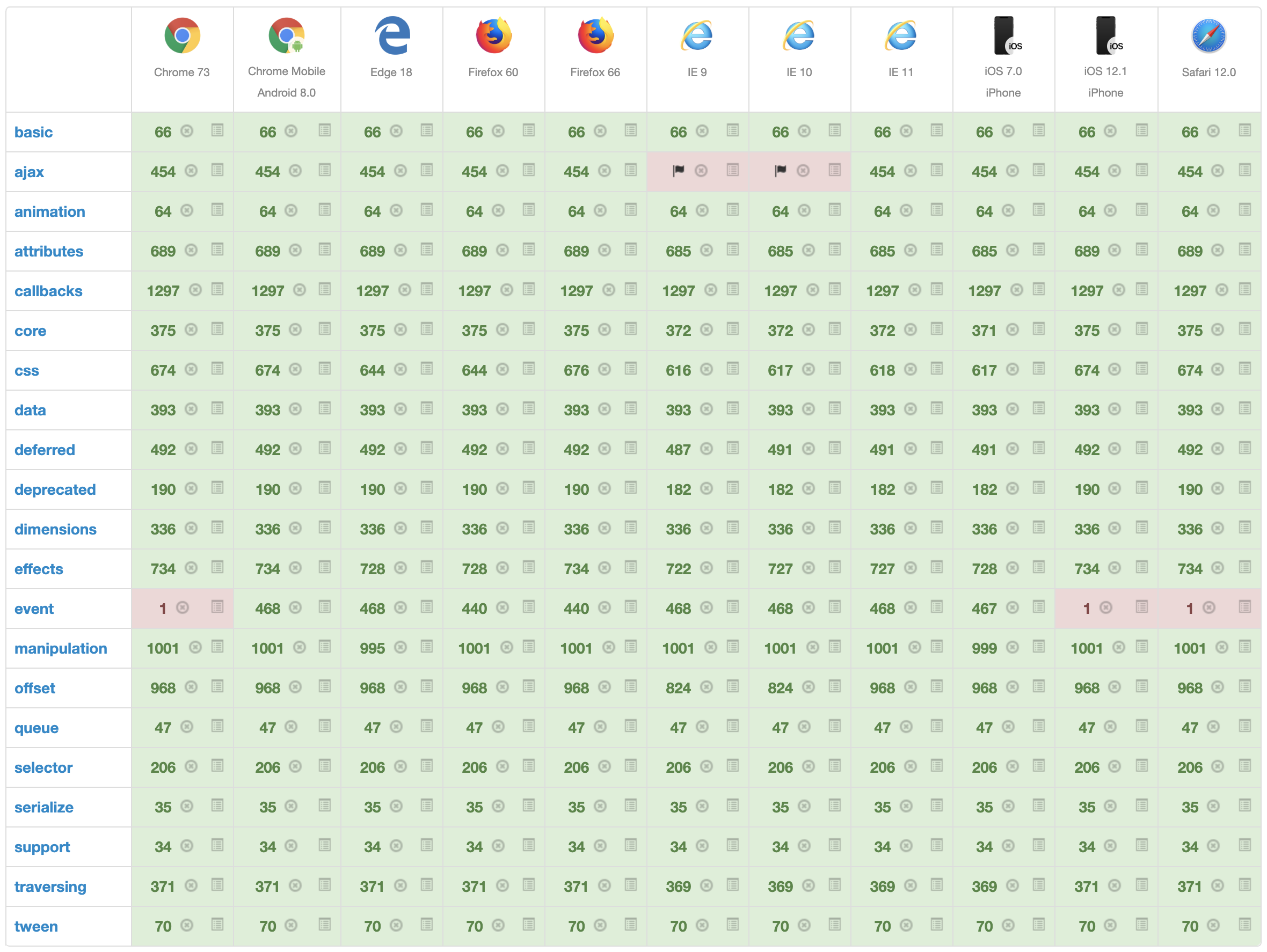Image resolution: width=1267 pixels, height=952 pixels.
Task: Click the Chrome 73 browser icon
Action: tap(181, 35)
